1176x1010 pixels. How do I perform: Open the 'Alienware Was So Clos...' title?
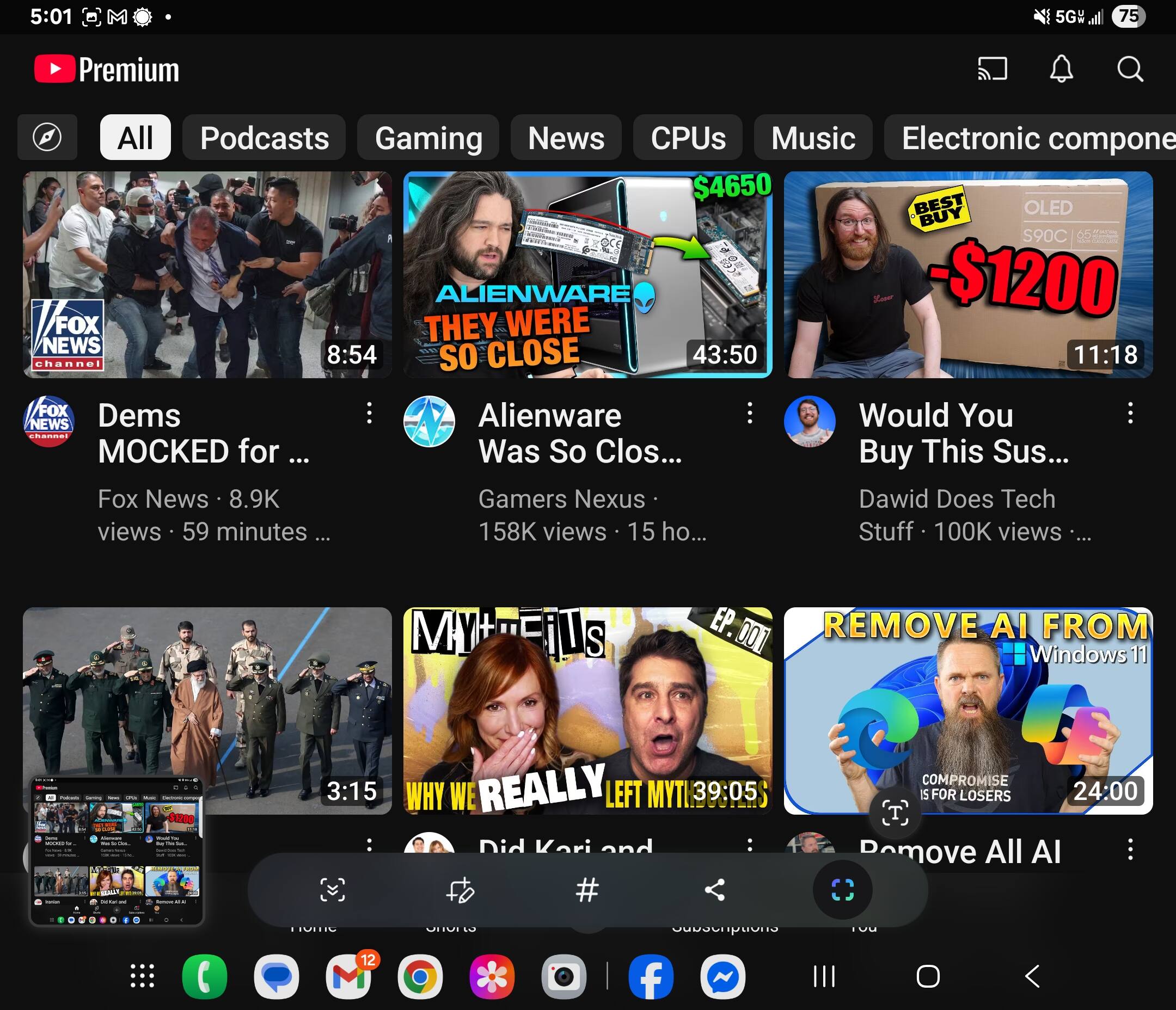[x=579, y=434]
